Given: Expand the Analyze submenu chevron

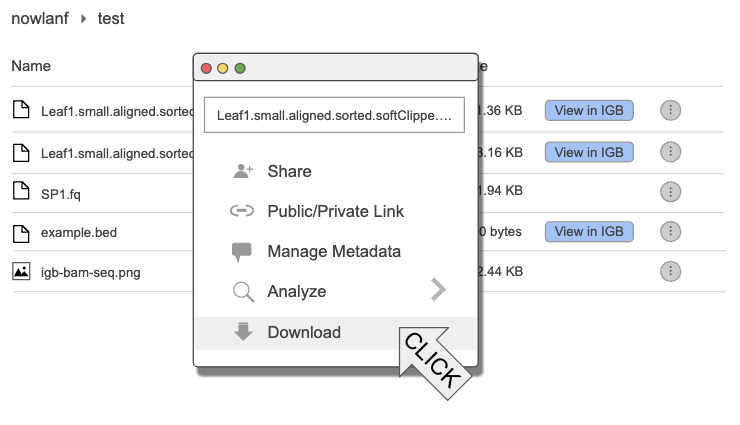Looking at the screenshot, I should click(x=437, y=291).
